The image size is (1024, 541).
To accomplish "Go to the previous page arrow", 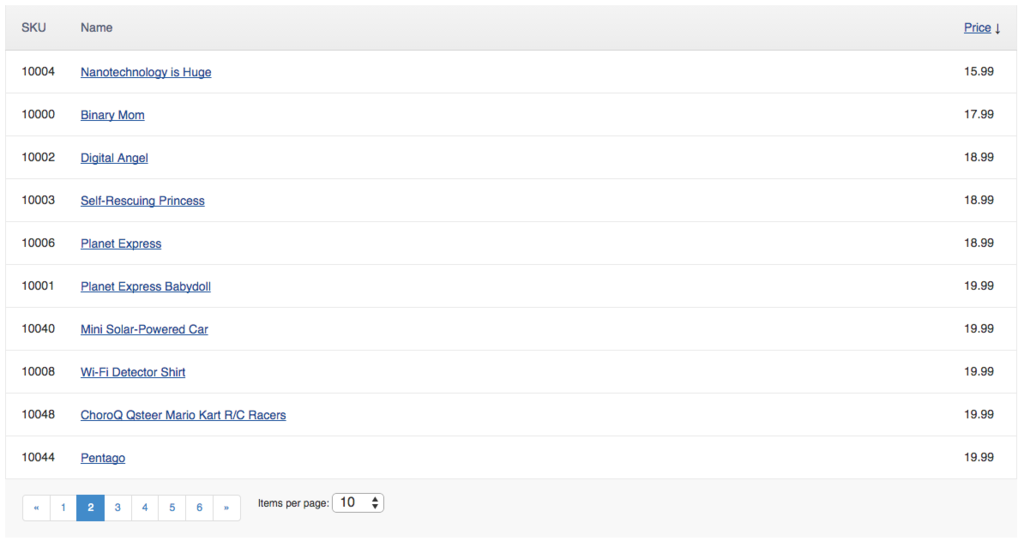I will (36, 508).
